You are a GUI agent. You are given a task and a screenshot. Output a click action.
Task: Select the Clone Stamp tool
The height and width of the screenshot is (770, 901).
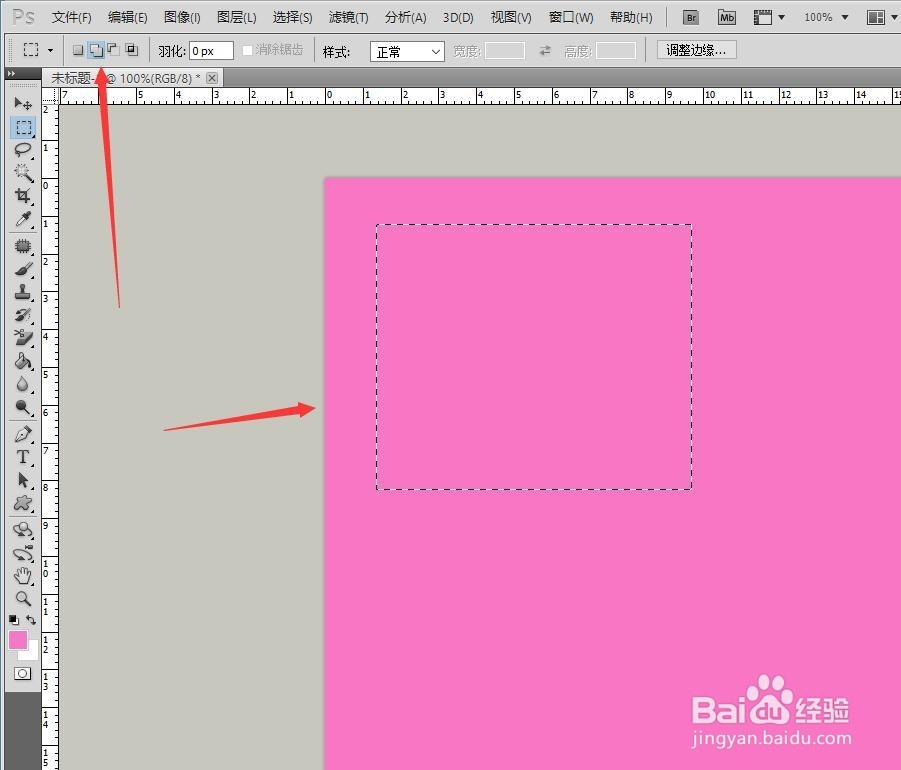click(x=23, y=292)
